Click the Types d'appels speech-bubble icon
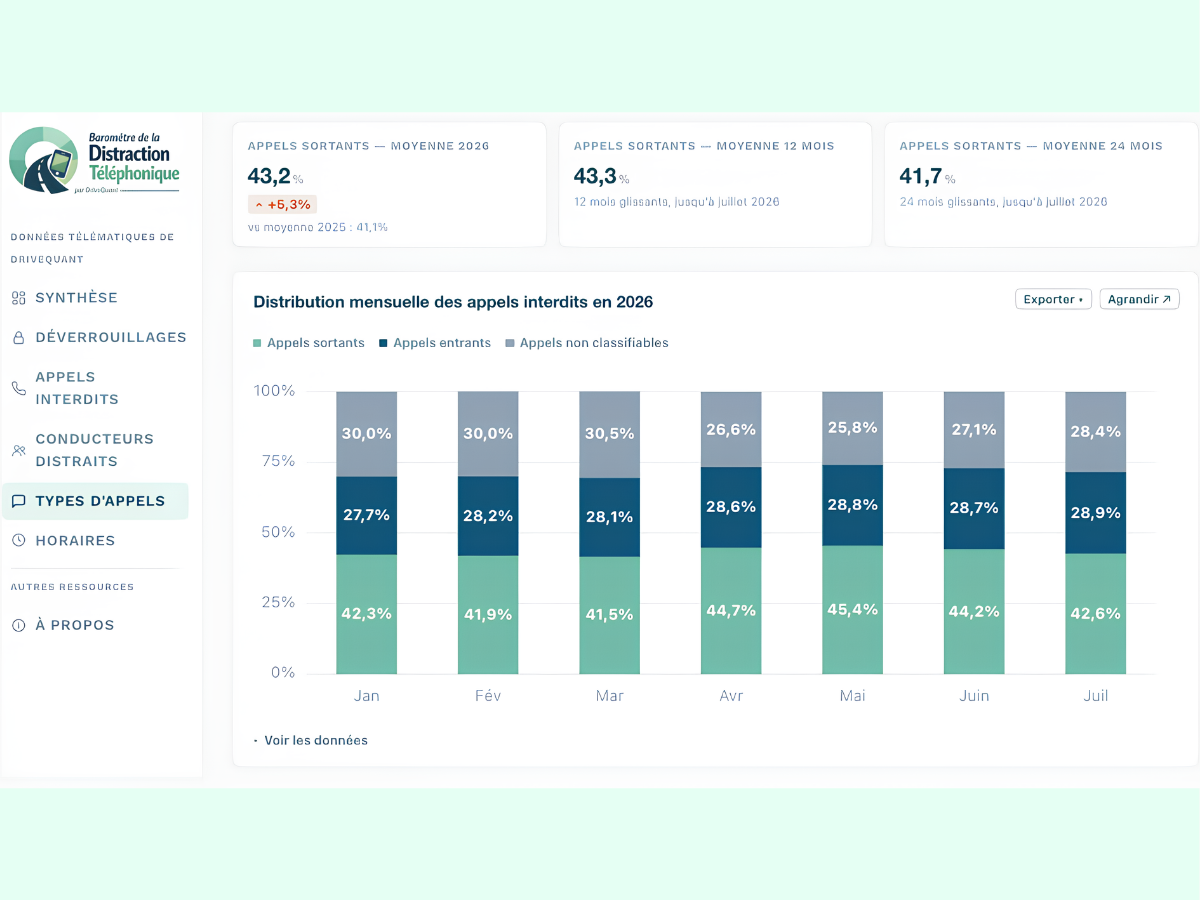 pos(18,501)
